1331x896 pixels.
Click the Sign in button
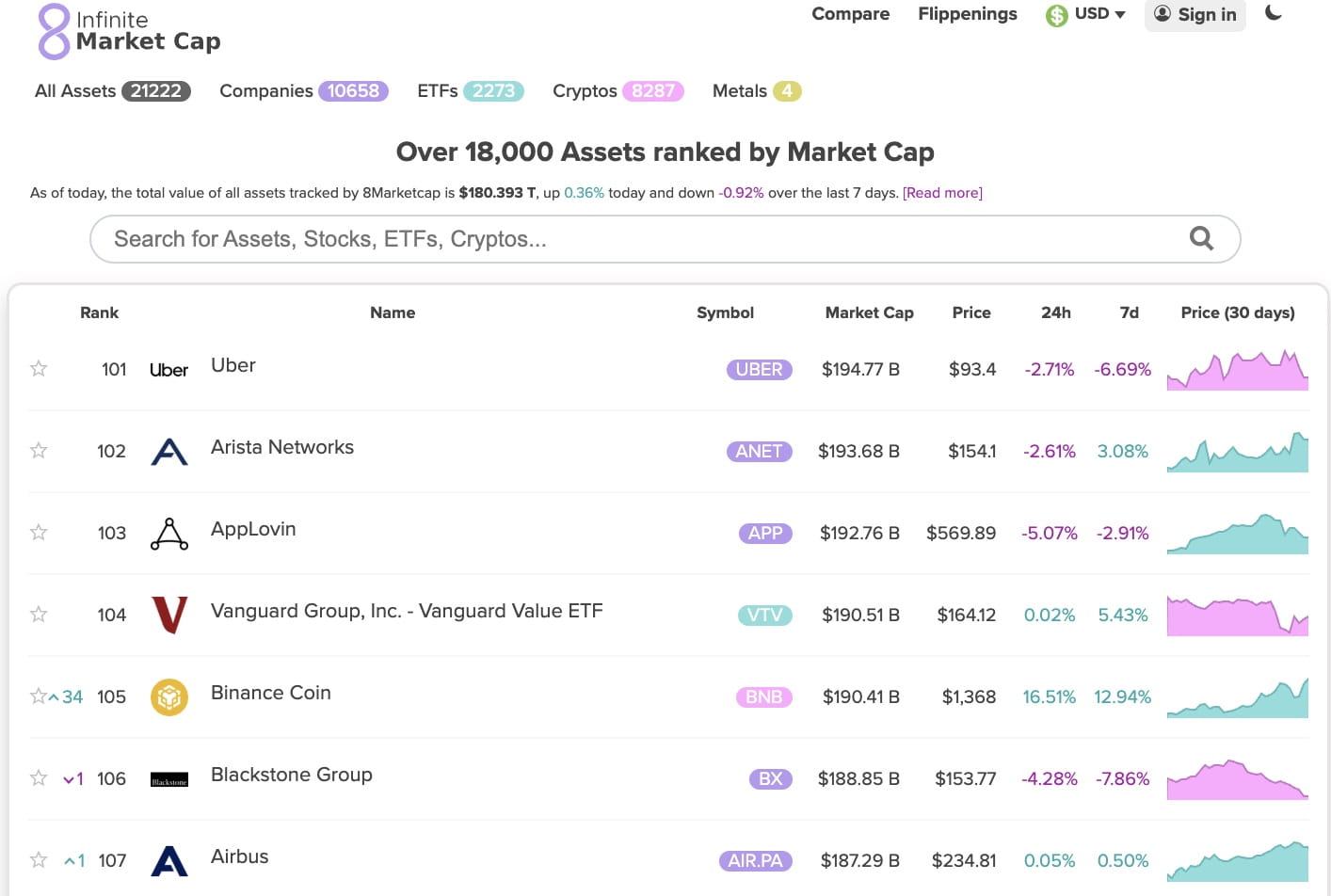pos(1195,14)
